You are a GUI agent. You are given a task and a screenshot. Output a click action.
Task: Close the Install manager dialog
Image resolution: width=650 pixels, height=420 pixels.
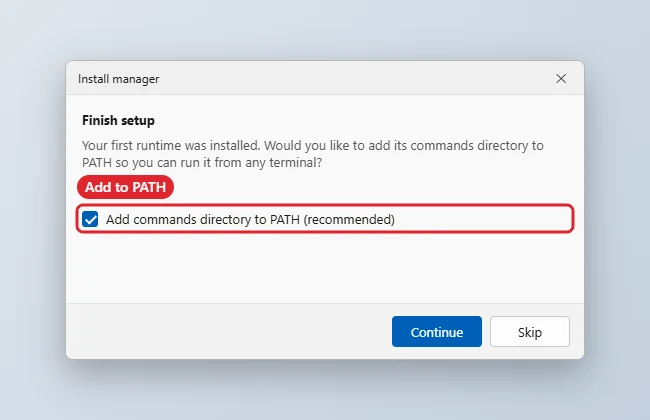[x=561, y=78]
